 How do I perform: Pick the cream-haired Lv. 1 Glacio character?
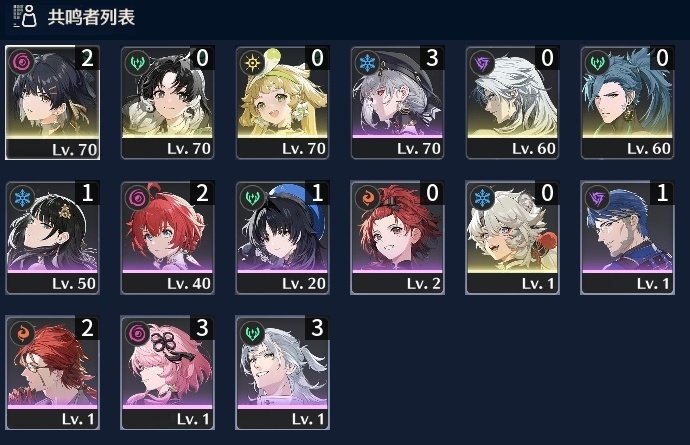[512, 238]
